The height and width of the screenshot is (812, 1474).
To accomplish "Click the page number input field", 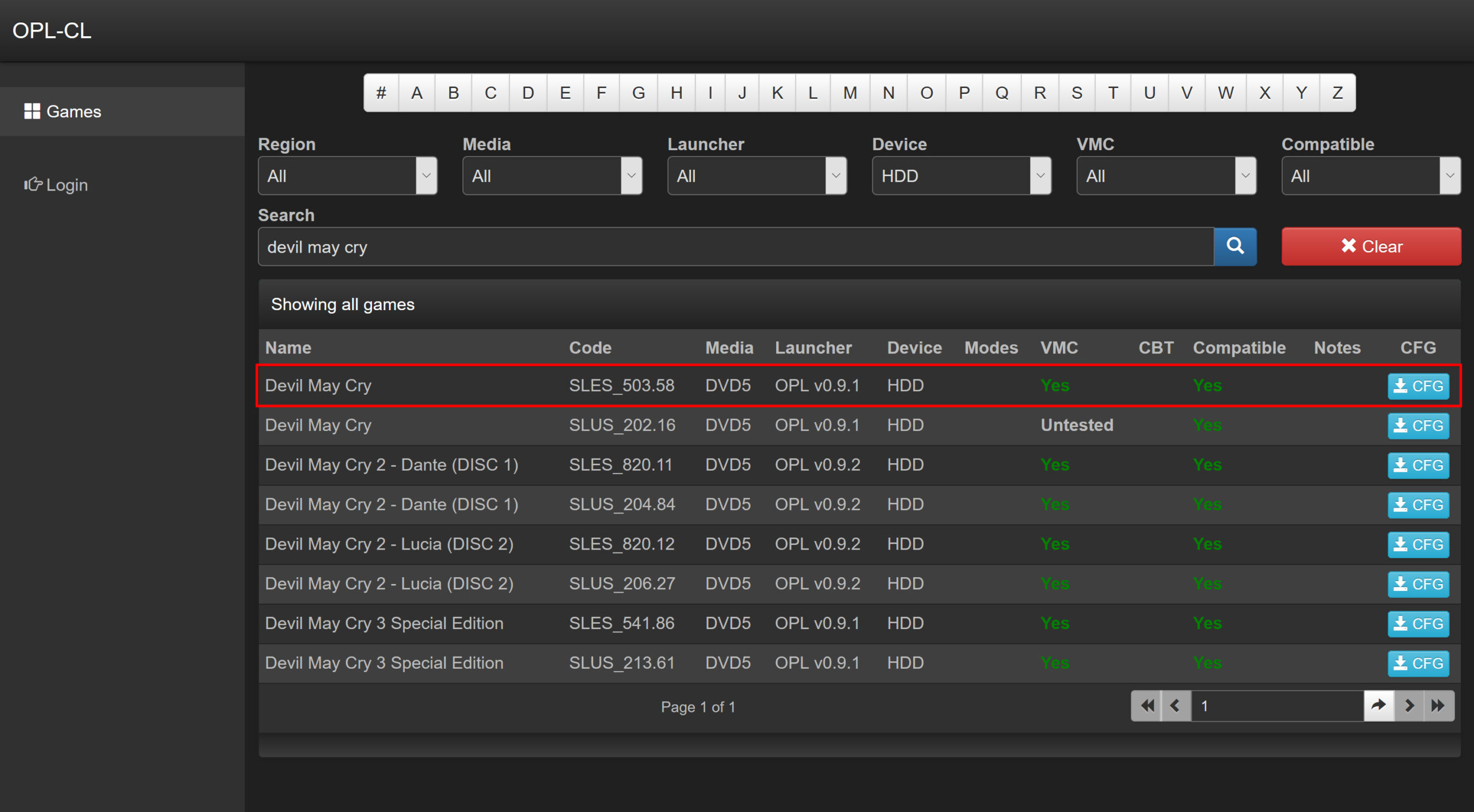I will point(1277,706).
